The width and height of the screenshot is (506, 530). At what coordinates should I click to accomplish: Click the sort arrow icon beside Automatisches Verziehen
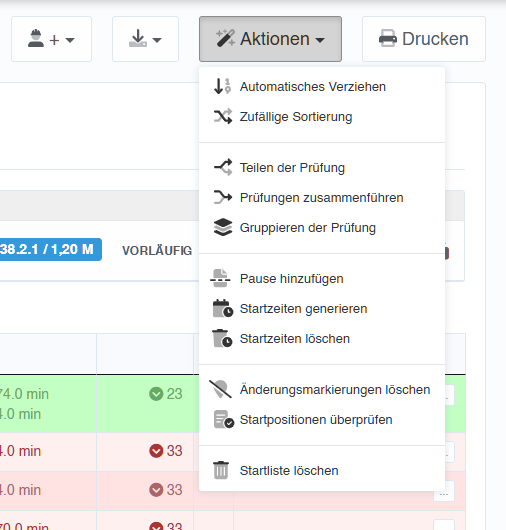click(222, 86)
